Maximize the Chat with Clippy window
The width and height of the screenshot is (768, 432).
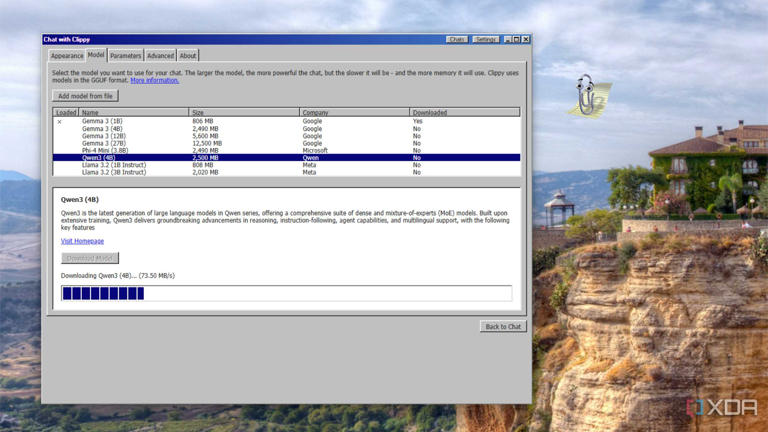(x=517, y=39)
